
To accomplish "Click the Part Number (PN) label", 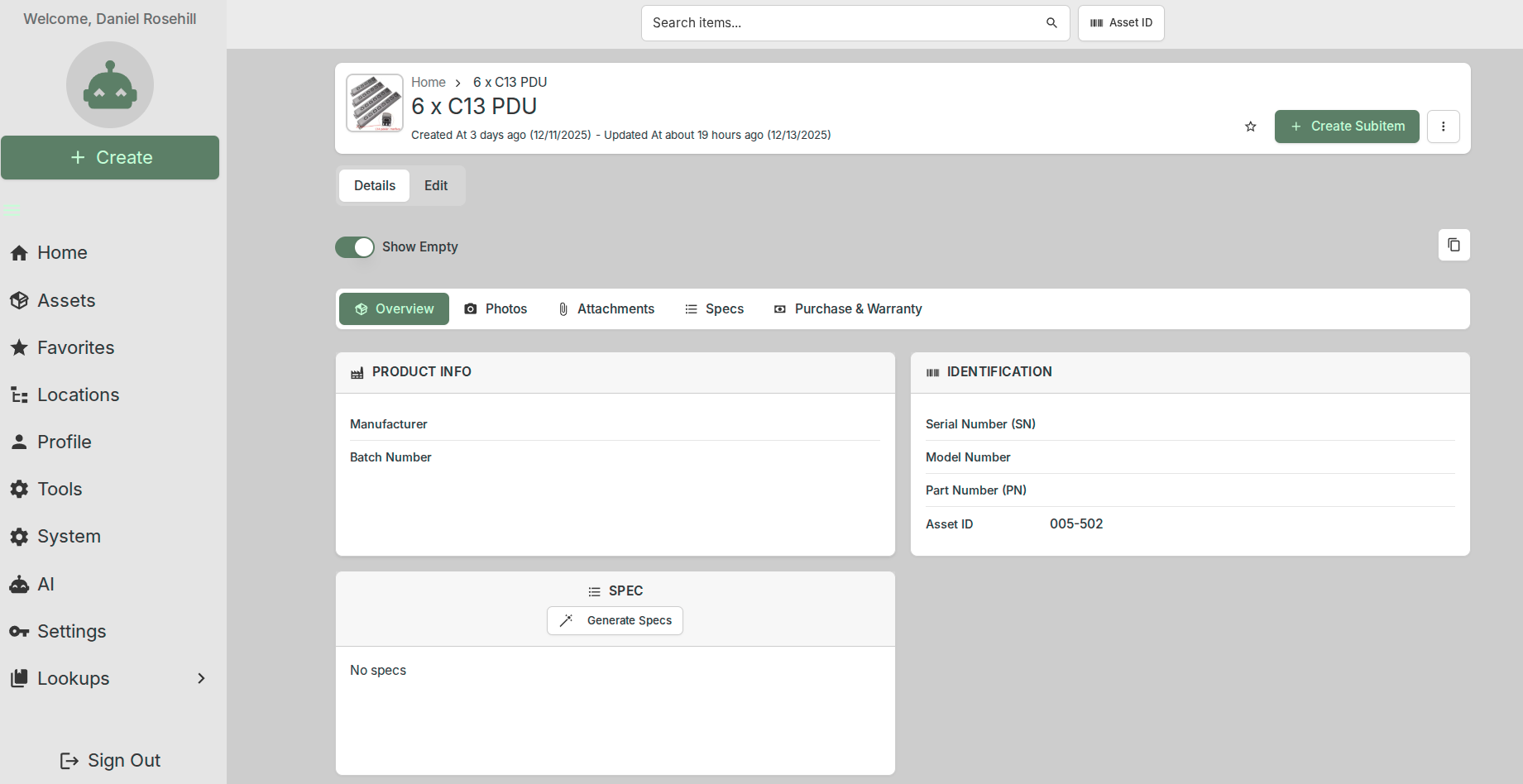I will (976, 490).
